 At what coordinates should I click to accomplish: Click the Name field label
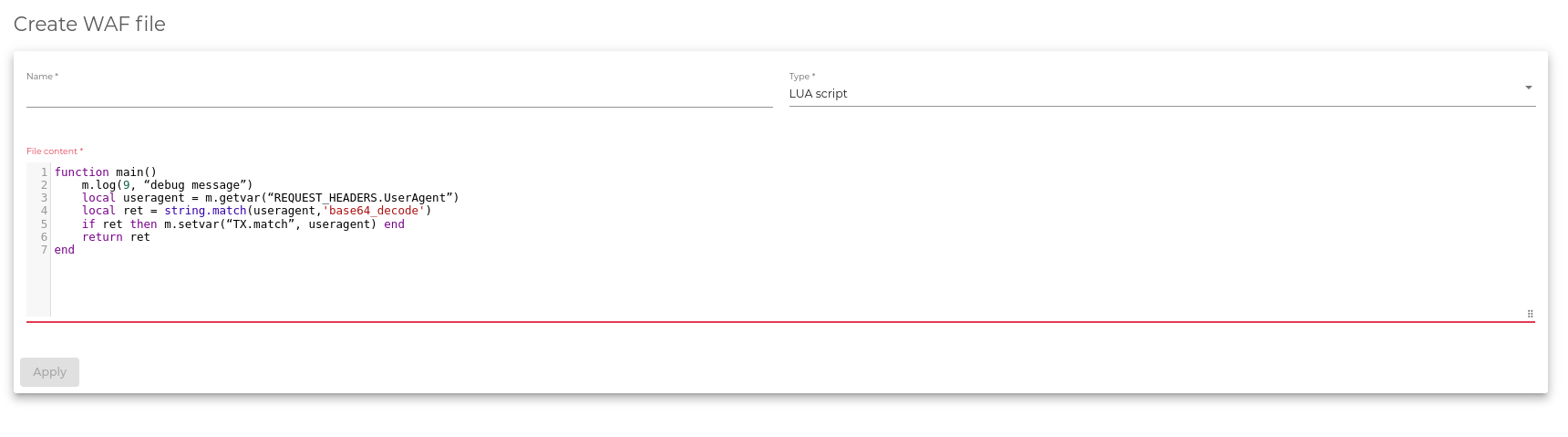(x=42, y=77)
